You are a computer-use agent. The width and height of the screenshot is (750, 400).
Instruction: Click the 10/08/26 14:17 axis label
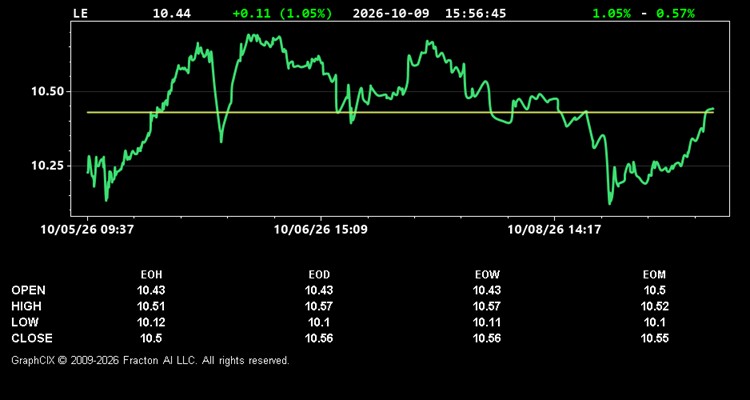(x=554, y=229)
